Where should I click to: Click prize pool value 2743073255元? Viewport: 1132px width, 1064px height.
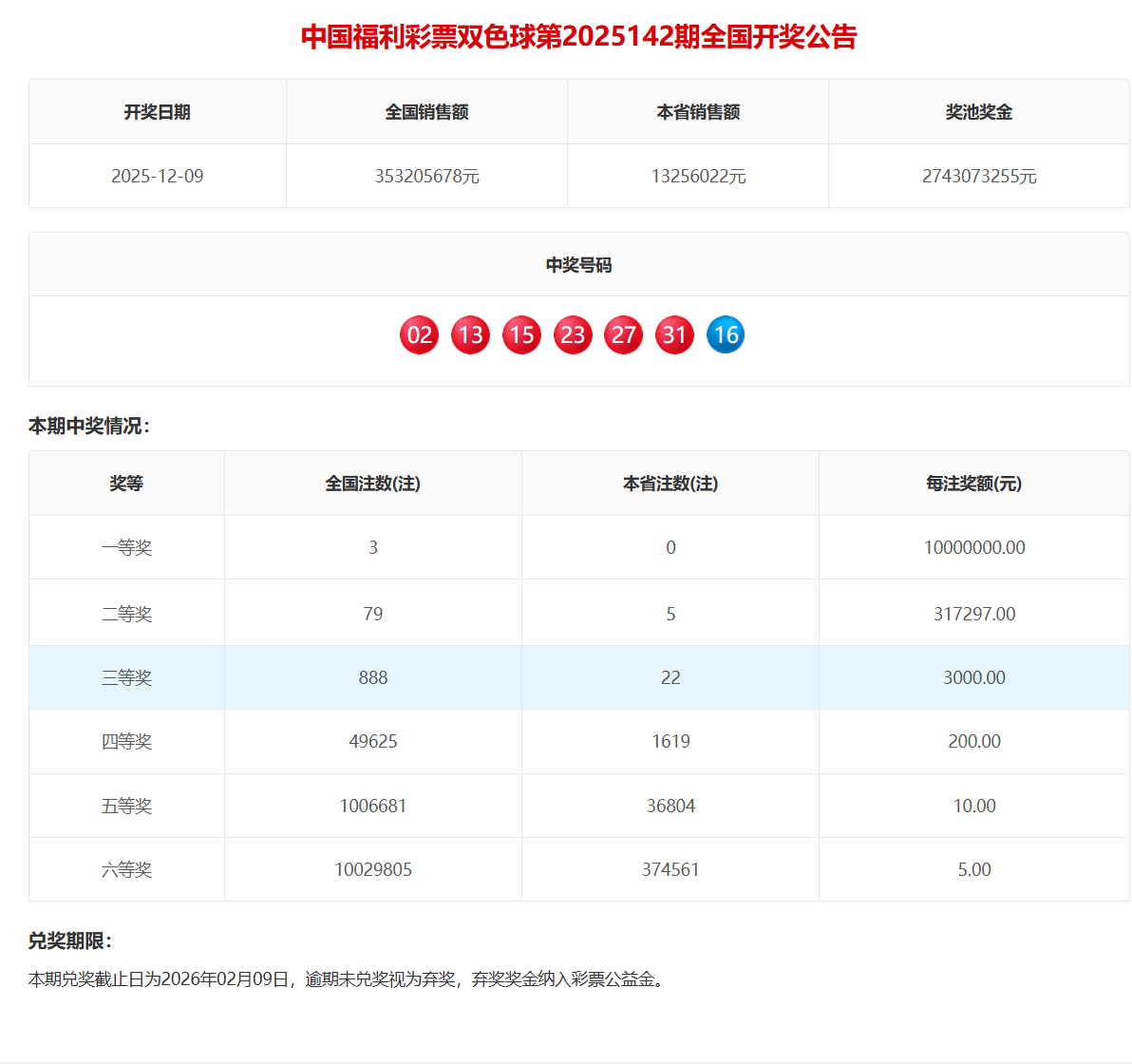979,177
